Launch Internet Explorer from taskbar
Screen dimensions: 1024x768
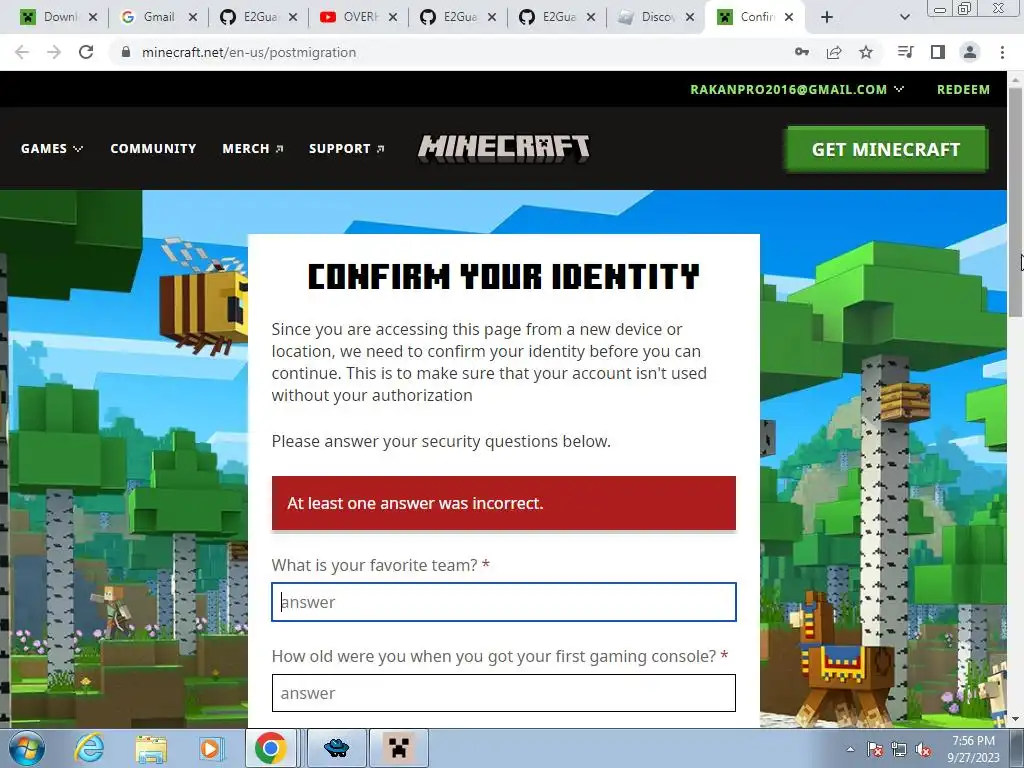click(x=89, y=748)
